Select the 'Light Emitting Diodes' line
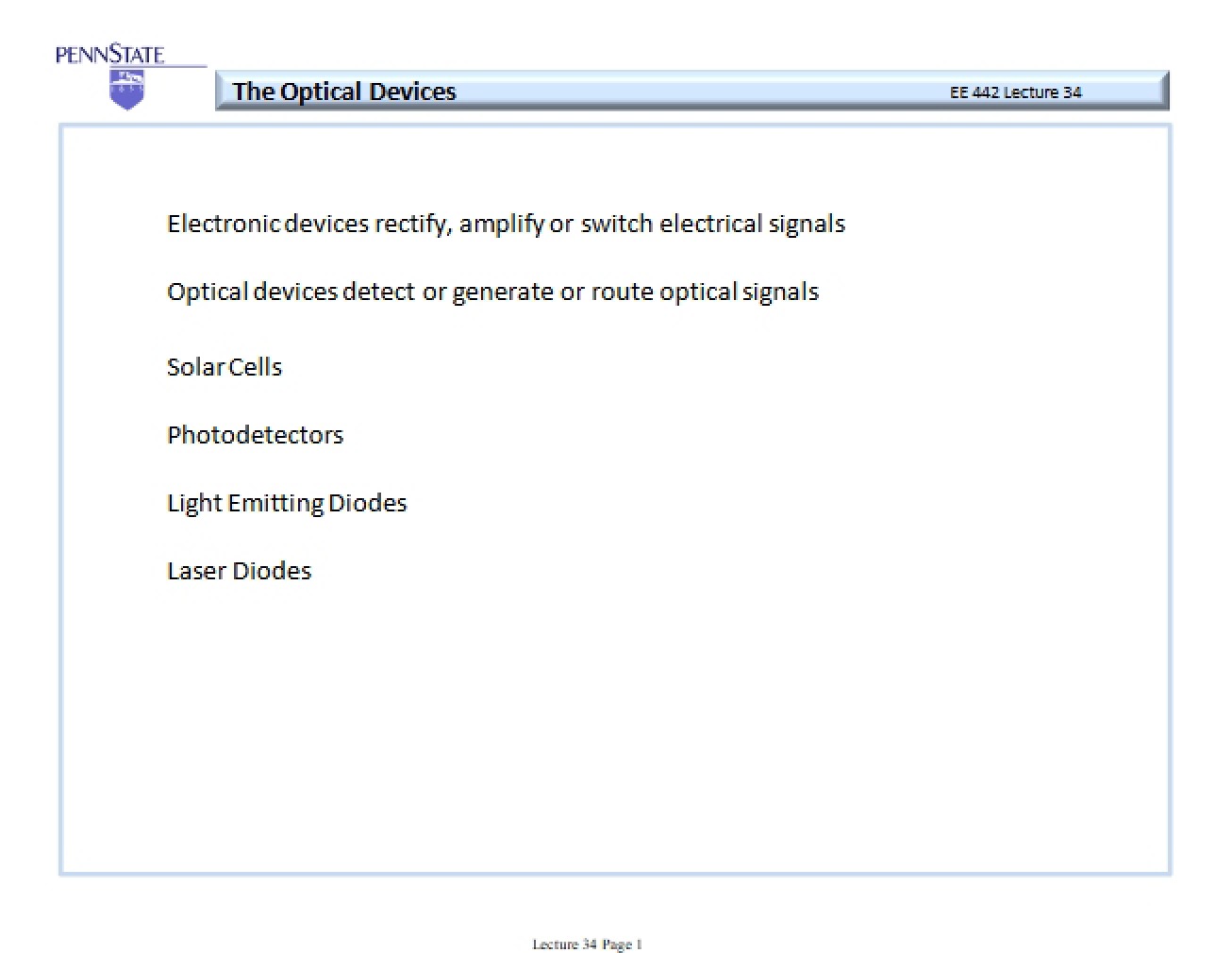Screen dimensions: 1232x953 (287, 504)
